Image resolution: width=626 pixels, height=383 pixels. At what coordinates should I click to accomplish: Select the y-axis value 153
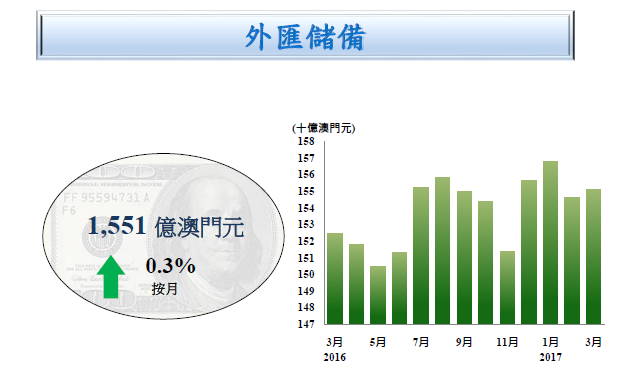click(306, 224)
